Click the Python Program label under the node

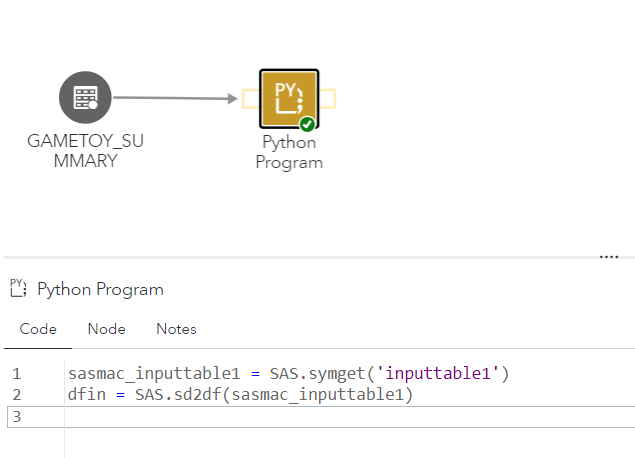pyautogui.click(x=289, y=152)
